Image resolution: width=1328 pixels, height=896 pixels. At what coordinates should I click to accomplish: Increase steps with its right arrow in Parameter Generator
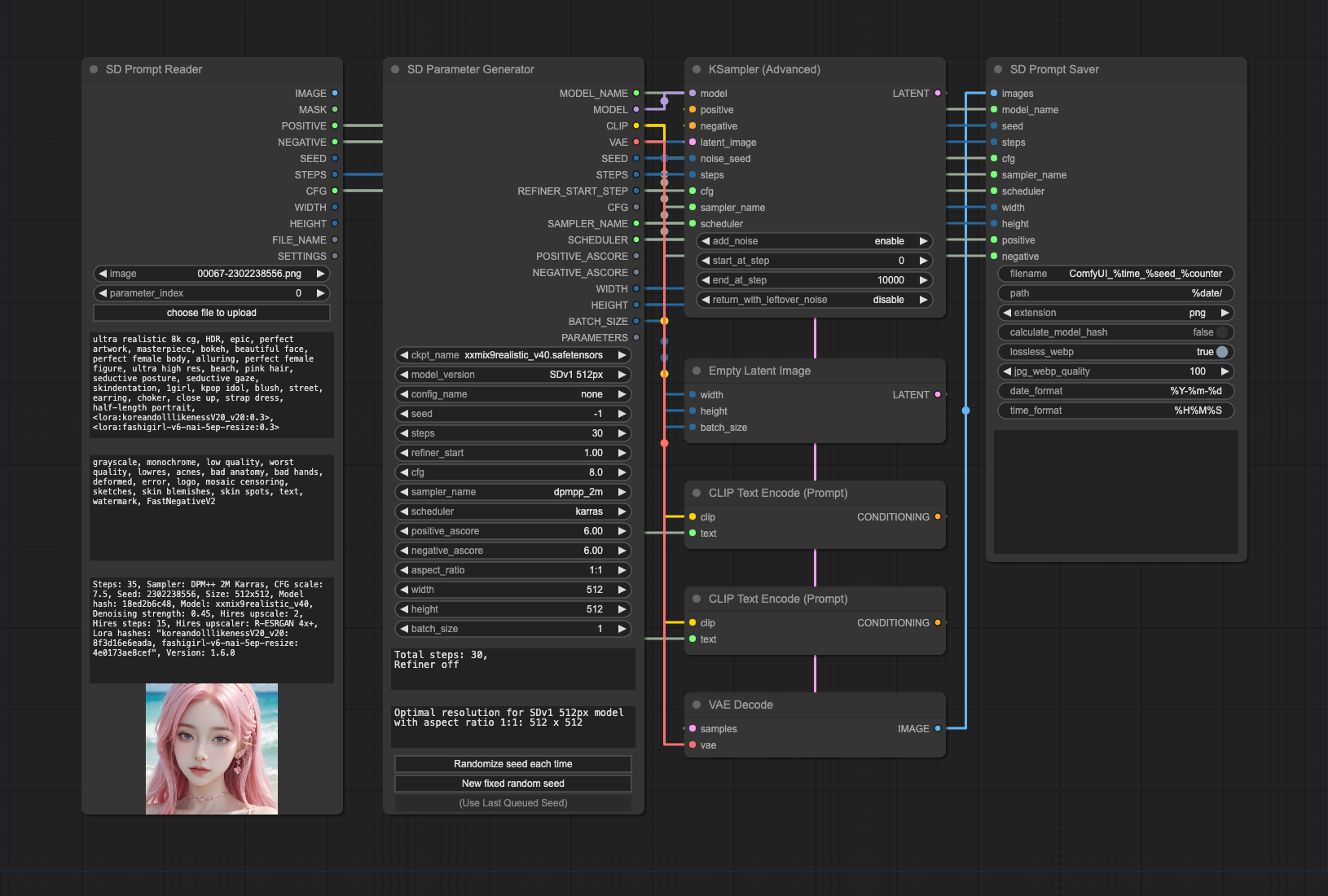622,433
